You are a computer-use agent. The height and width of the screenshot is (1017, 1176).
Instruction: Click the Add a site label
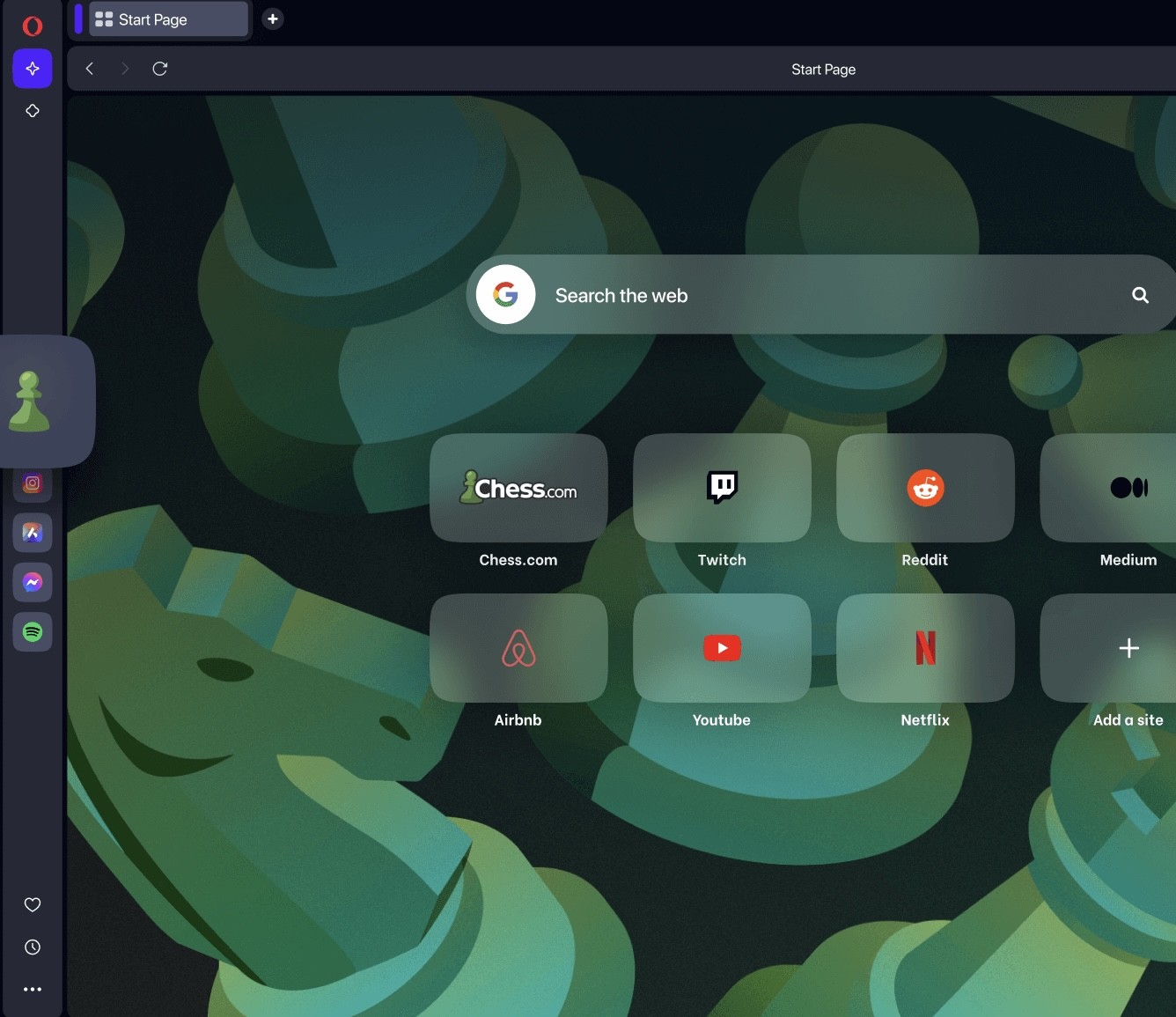coord(1128,720)
